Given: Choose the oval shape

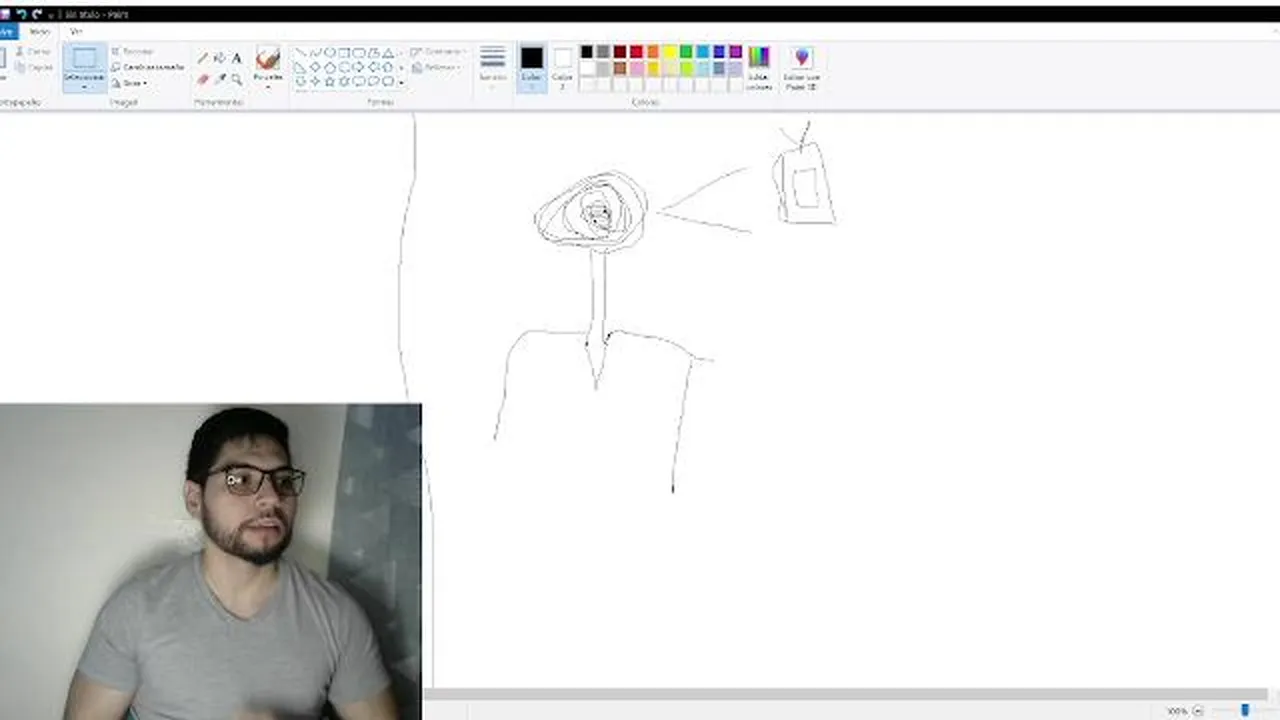Looking at the screenshot, I should point(329,53).
